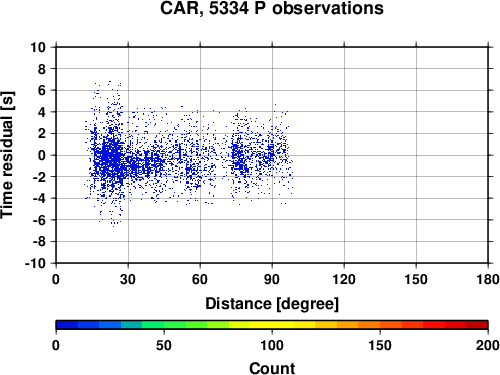This screenshot has height=375, width=500.
Task: Click the dark red end of colorbar
Action: 477,325
